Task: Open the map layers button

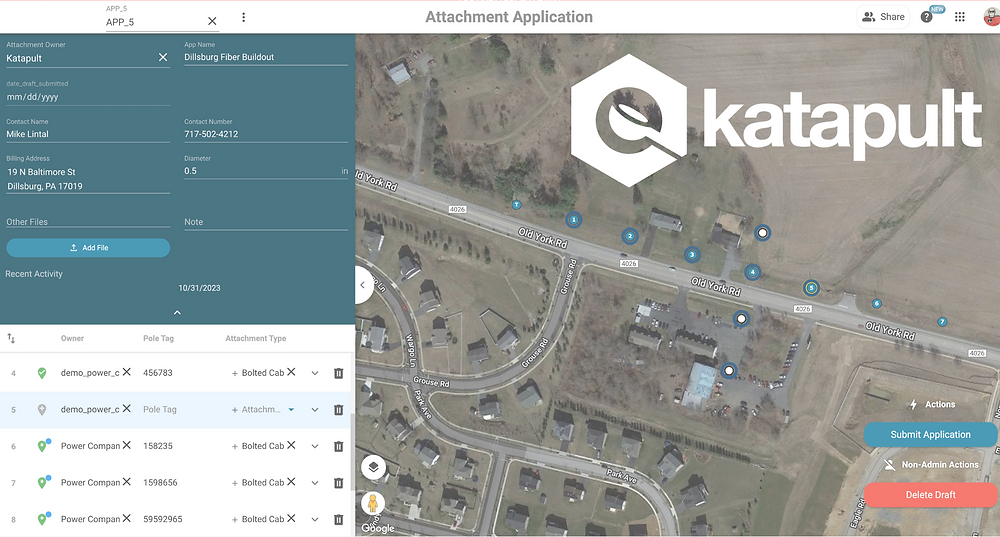Action: tap(373, 467)
